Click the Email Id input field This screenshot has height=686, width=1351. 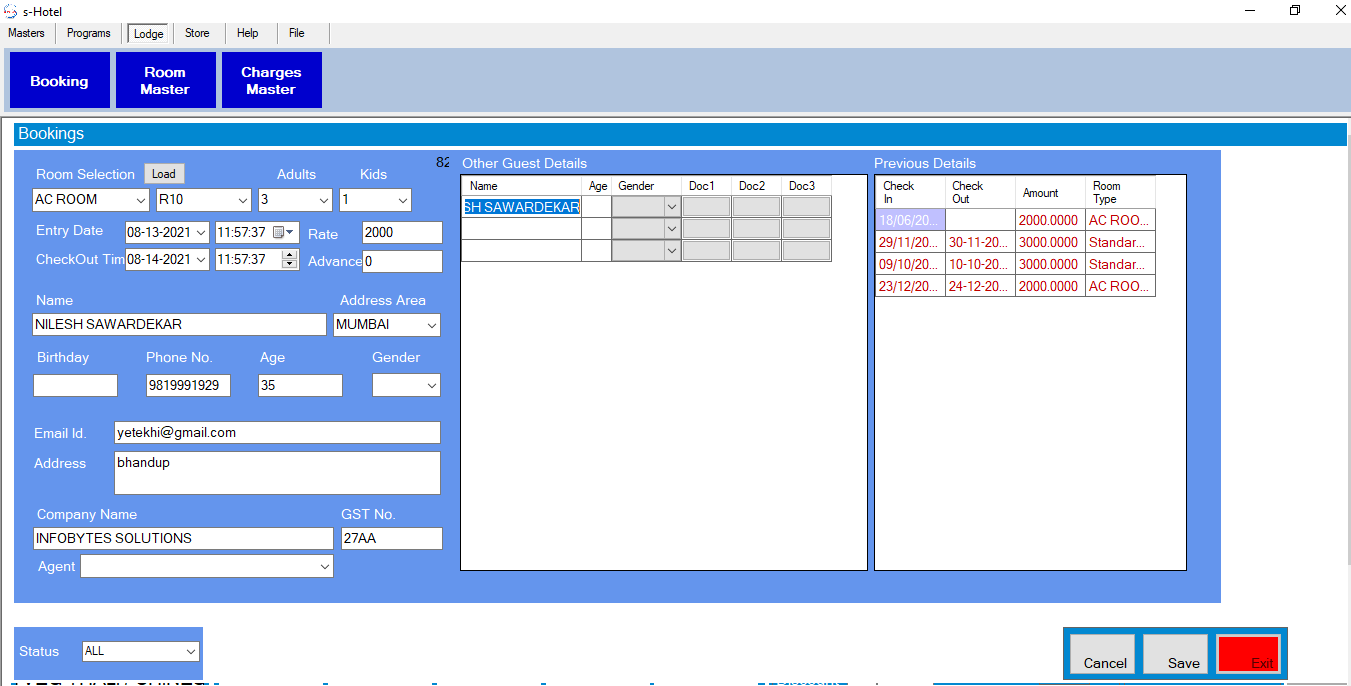click(277, 433)
